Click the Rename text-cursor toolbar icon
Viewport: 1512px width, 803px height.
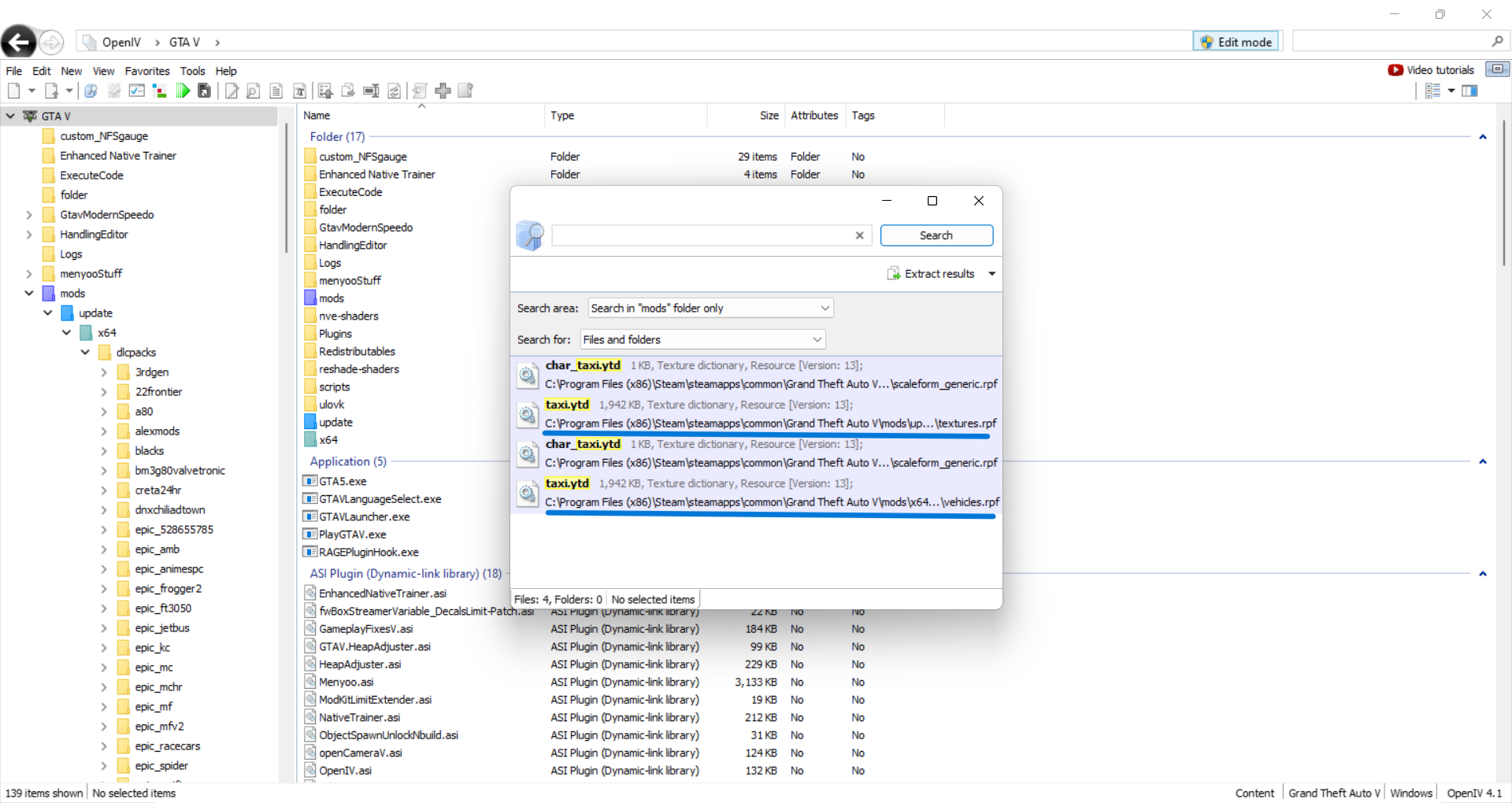coord(371,91)
